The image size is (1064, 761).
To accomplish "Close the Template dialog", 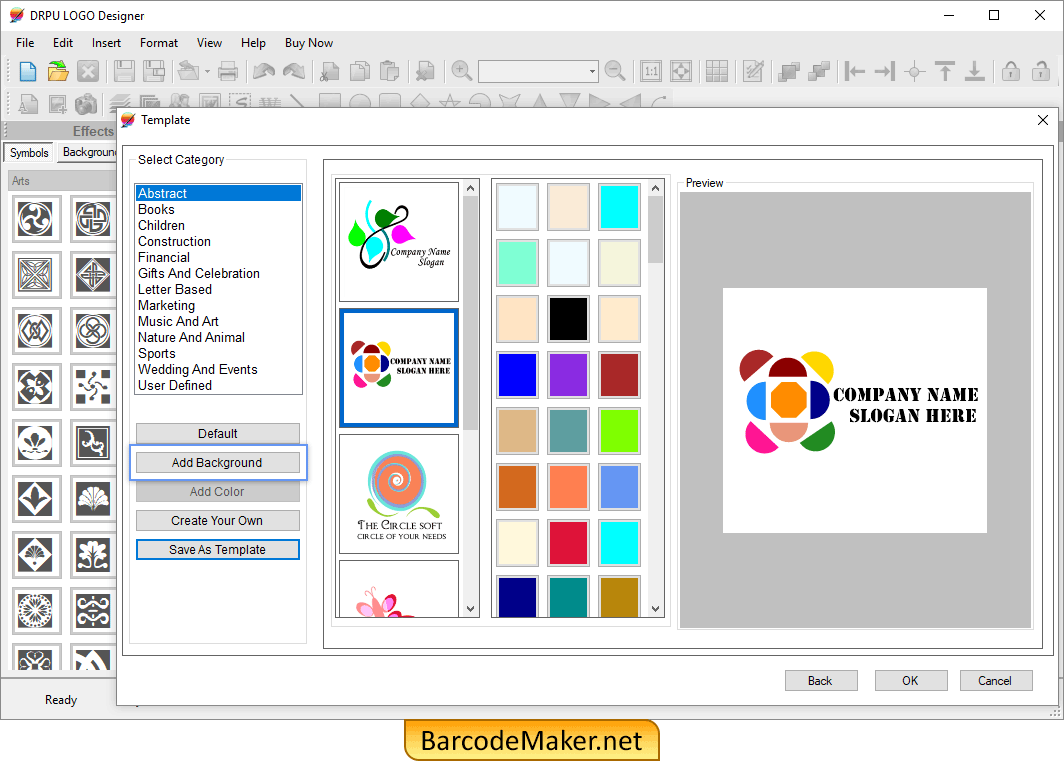I will 1043,120.
